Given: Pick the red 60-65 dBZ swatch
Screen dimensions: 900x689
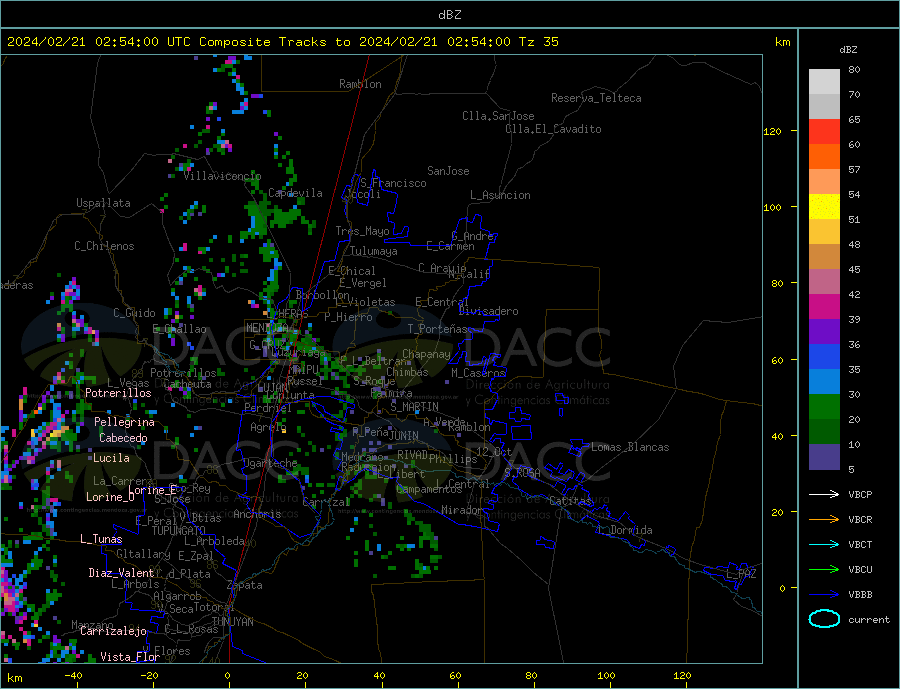Looking at the screenshot, I should tap(824, 131).
